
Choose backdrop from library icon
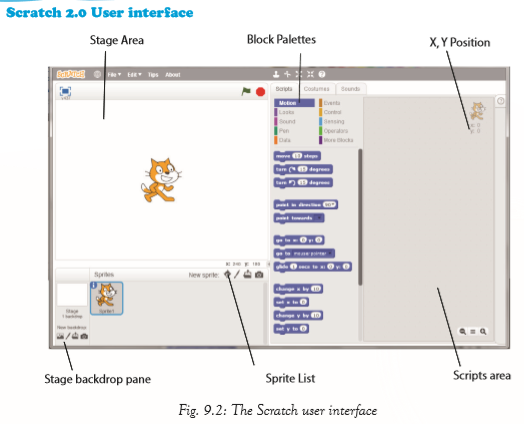click(x=60, y=336)
